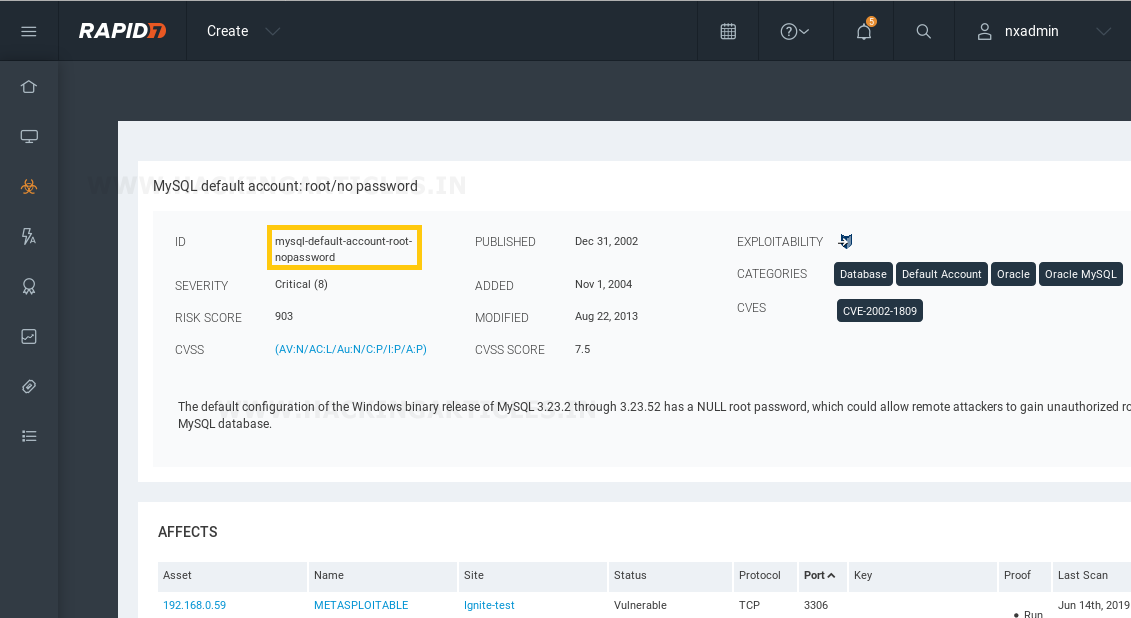View notifications bell
The height and width of the screenshot is (618, 1131).
click(863, 31)
